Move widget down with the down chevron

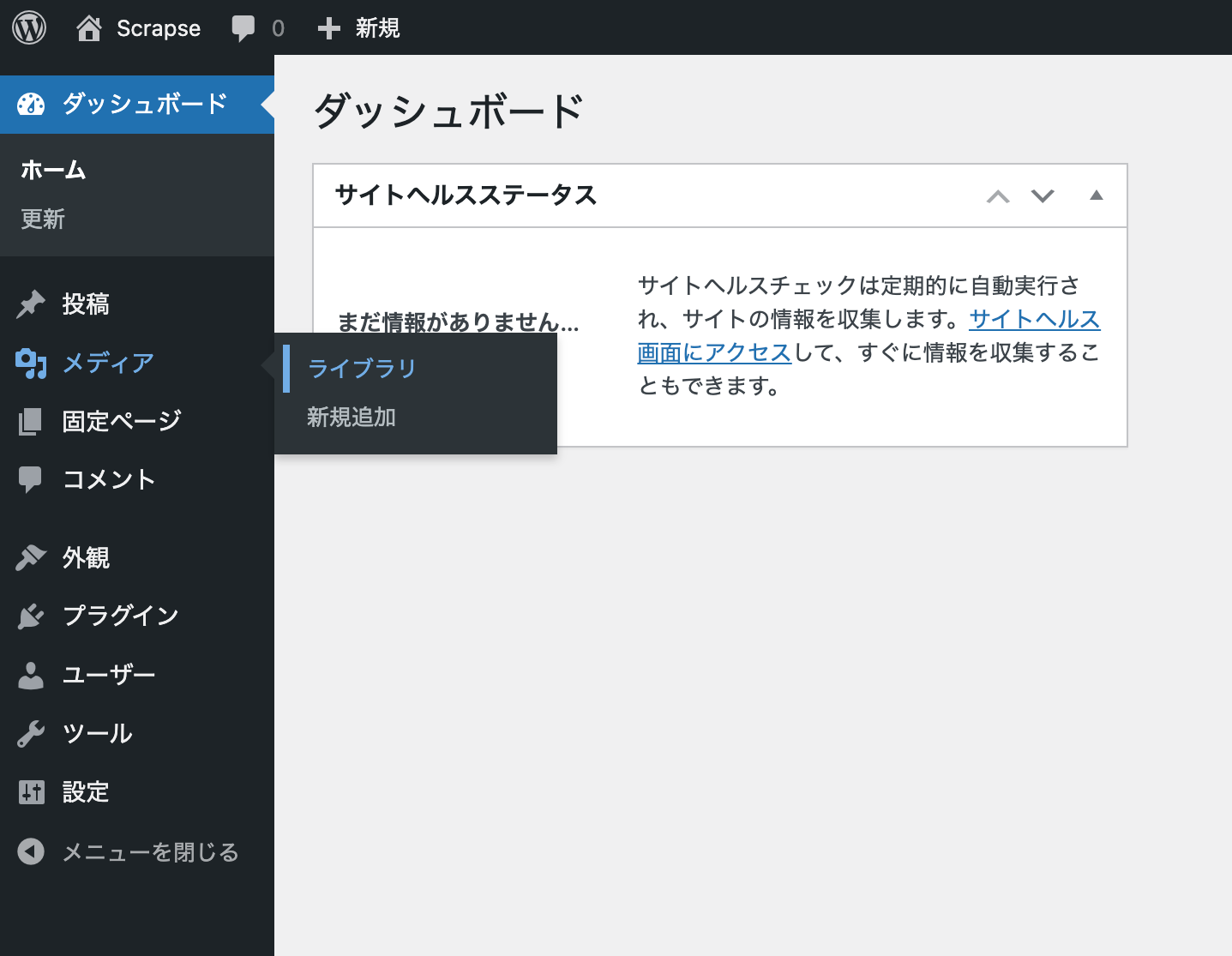pos(1043,195)
